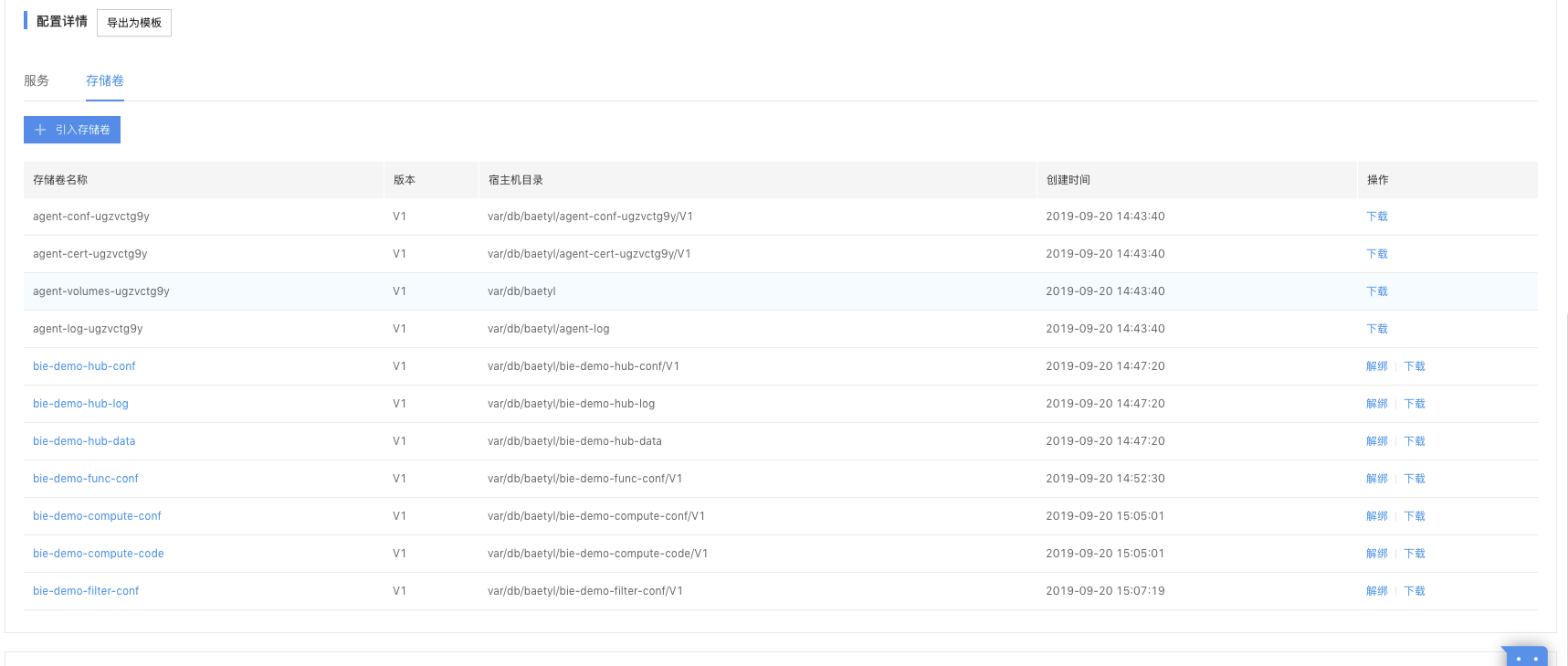This screenshot has width=1568, height=666.
Task: Download the agent-cert-ugzvctg9y volume
Action: point(1377,254)
